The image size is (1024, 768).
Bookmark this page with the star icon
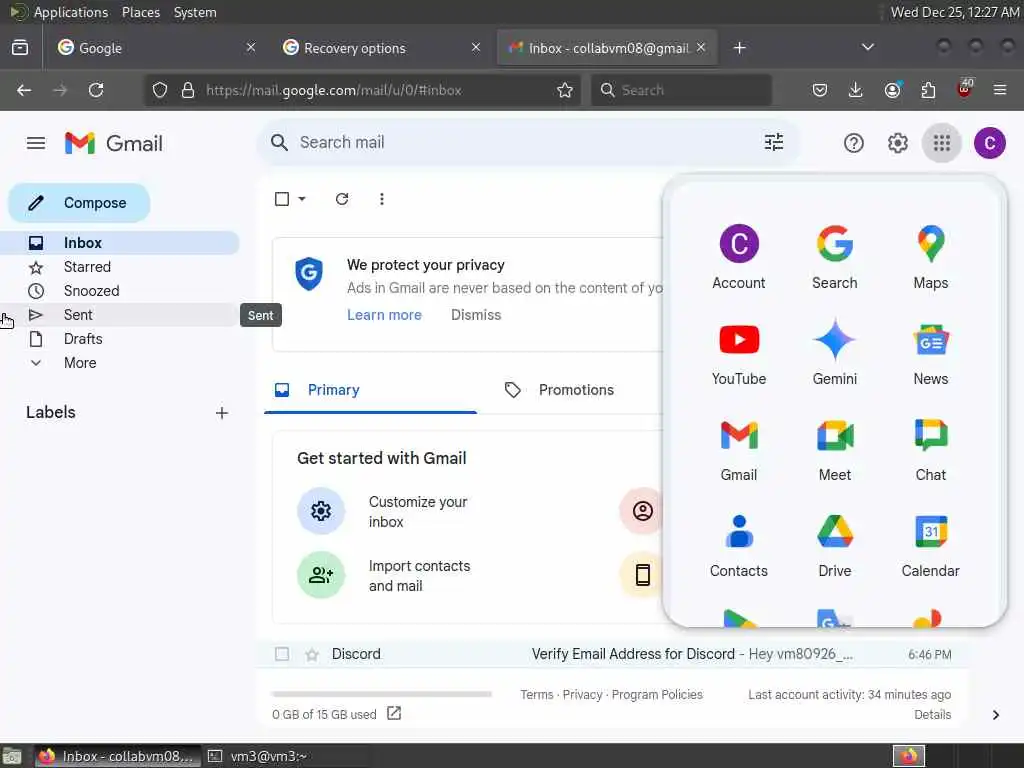click(565, 90)
